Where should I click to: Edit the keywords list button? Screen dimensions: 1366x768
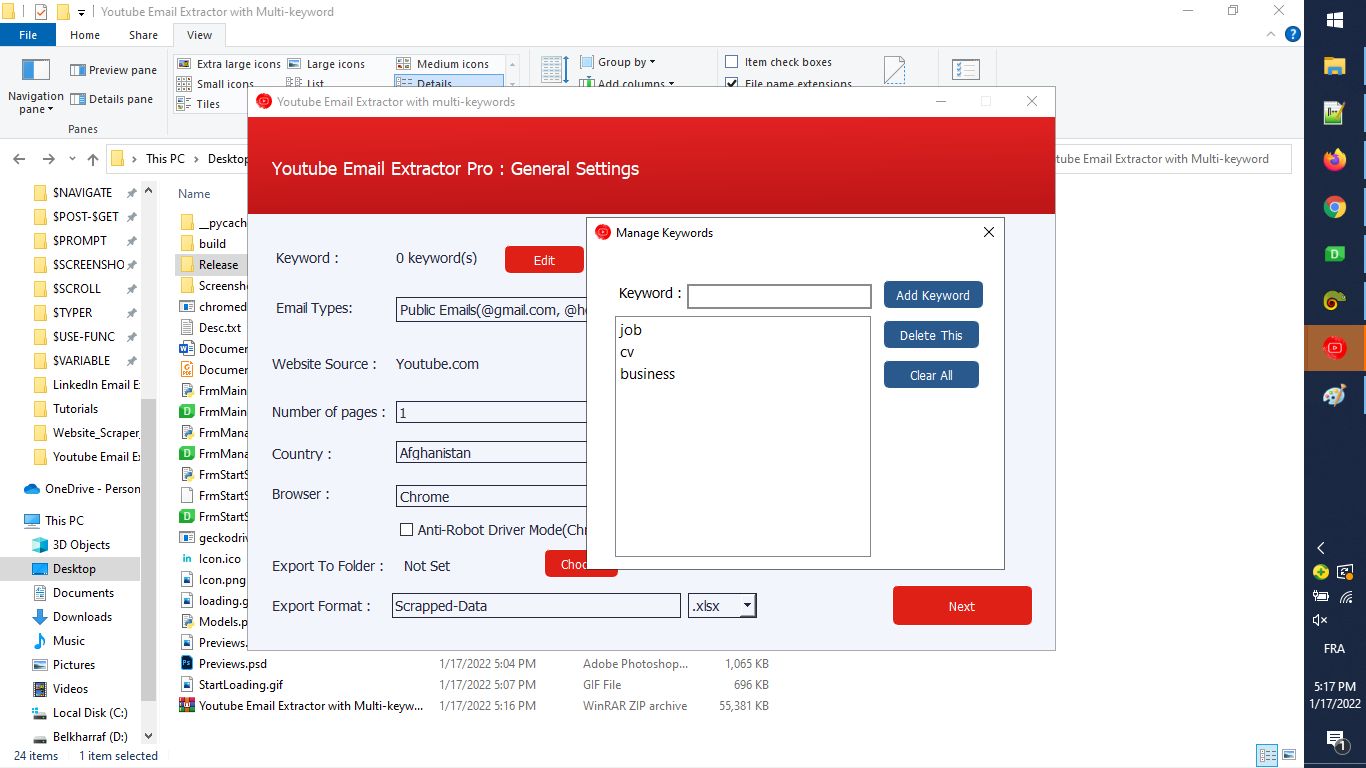pos(544,260)
